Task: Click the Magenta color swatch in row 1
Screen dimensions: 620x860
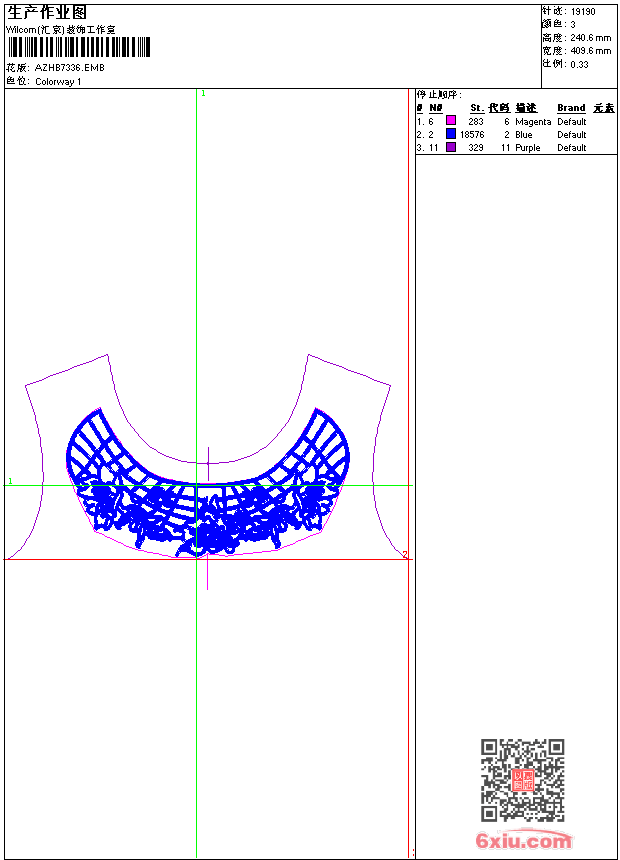Action: pos(451,120)
